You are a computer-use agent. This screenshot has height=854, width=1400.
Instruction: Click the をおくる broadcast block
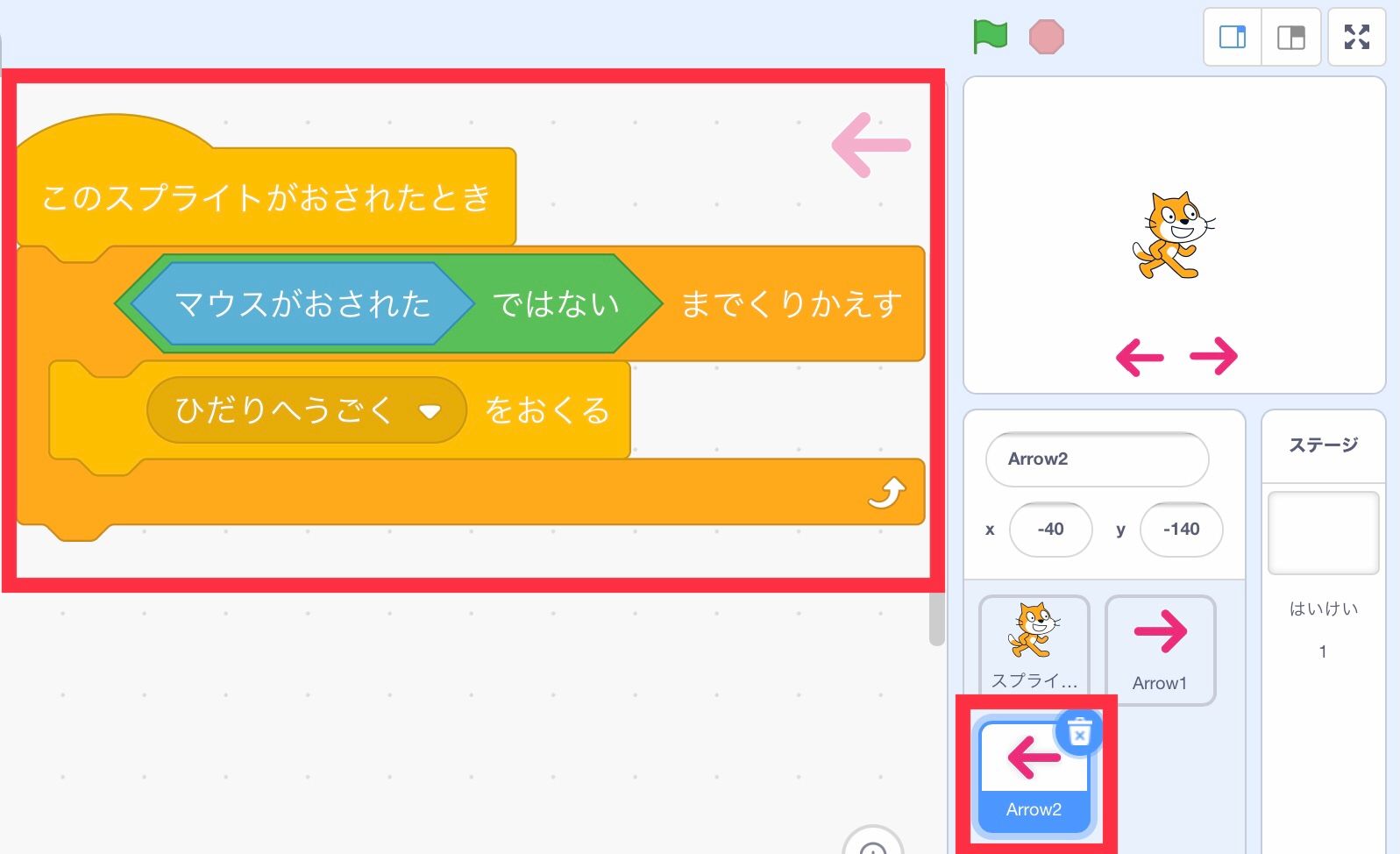(547, 409)
